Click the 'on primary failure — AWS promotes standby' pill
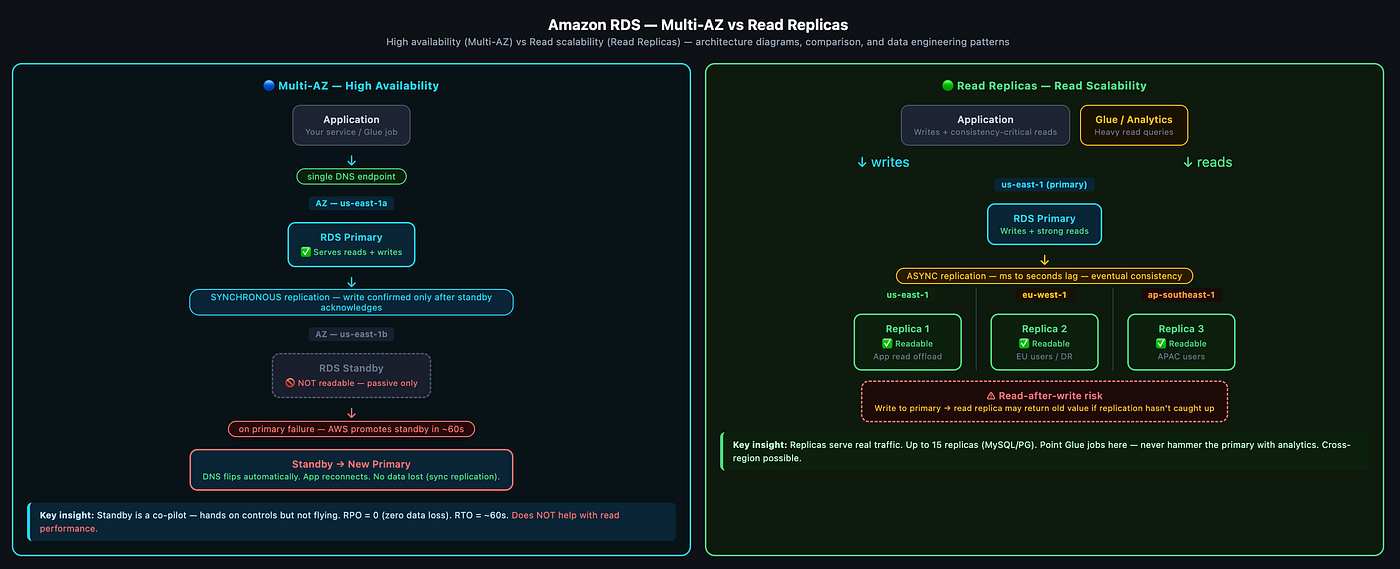The height and width of the screenshot is (569, 1400). click(x=351, y=428)
